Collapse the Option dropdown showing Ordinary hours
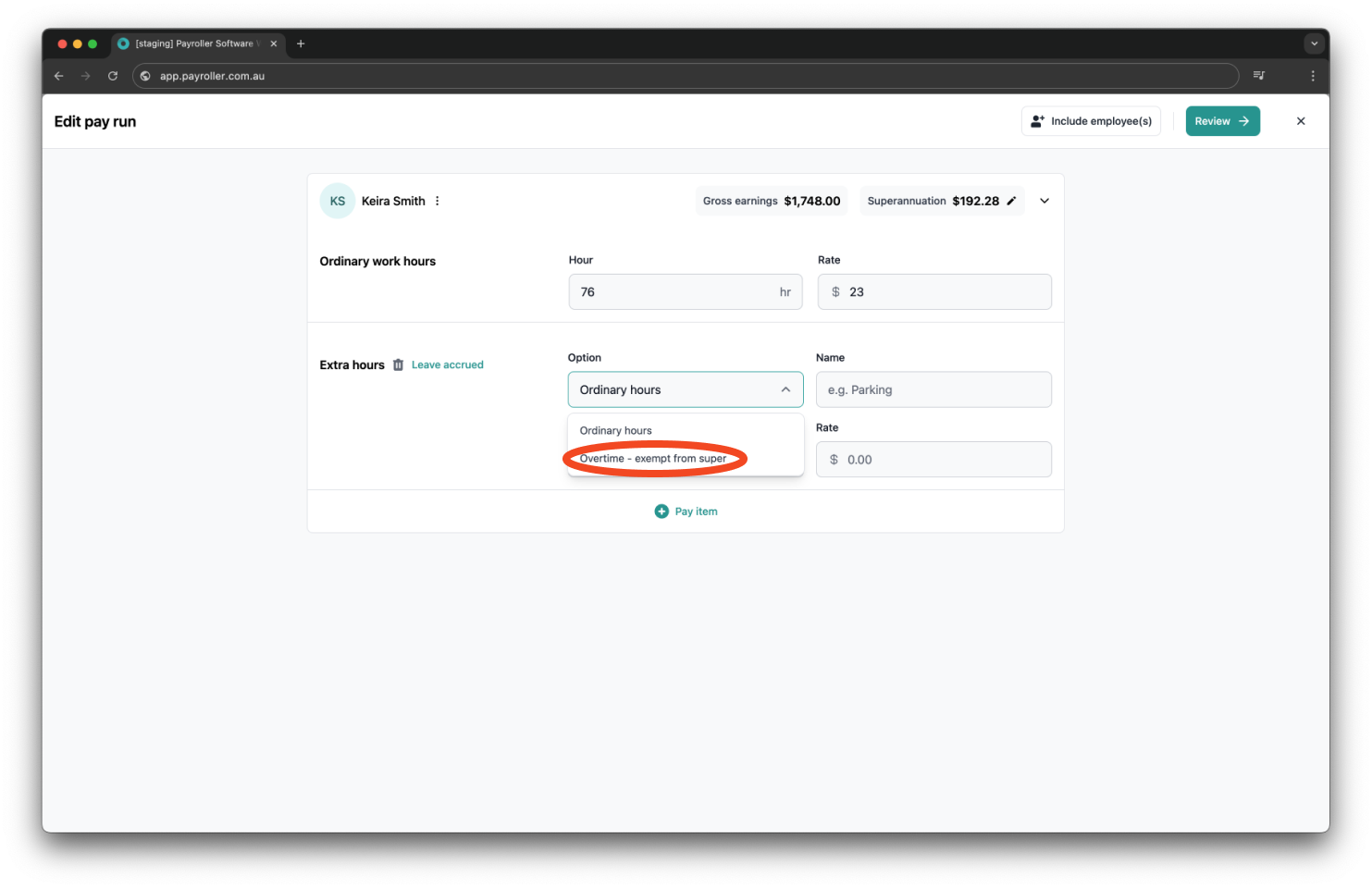Viewport: 1372px width, 888px height. click(x=785, y=389)
